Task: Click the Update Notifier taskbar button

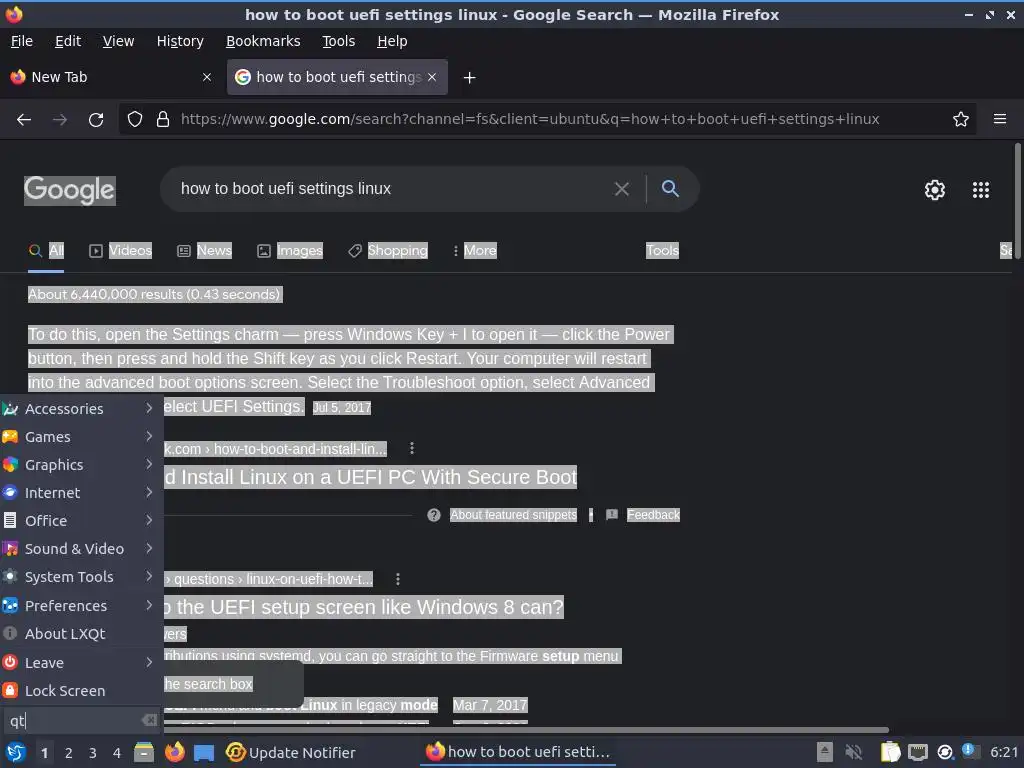Action: [291, 752]
